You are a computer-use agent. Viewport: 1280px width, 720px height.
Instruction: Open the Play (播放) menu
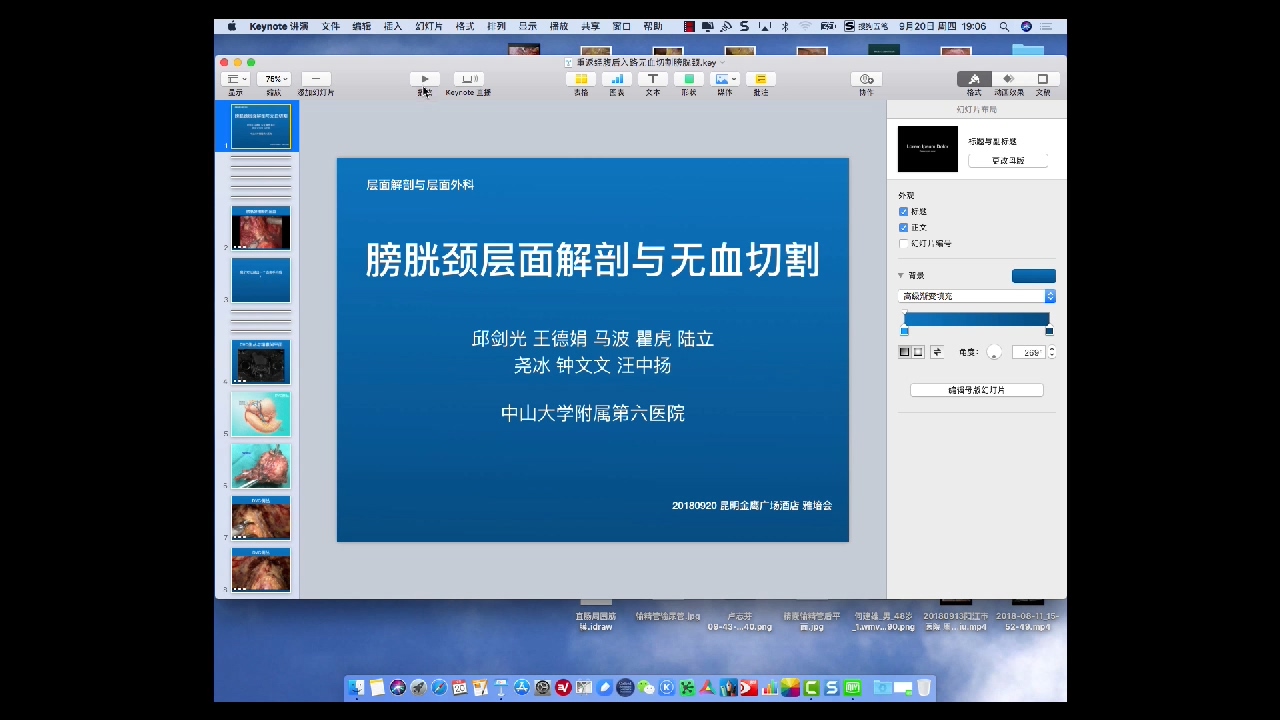click(559, 27)
